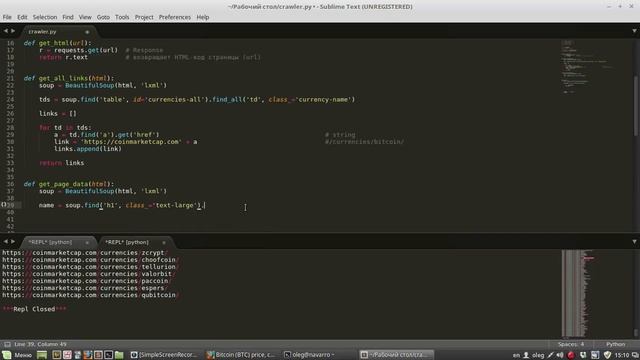The width and height of the screenshot is (640, 360).
Task: Click tellurion URL in REPL output
Action: pos(91,267)
